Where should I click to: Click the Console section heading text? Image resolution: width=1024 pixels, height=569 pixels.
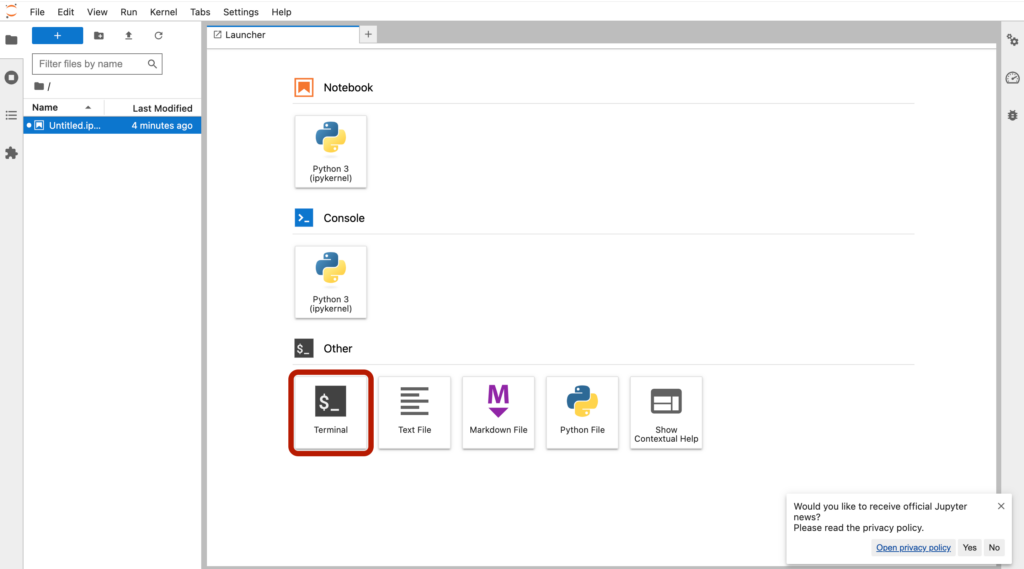344,218
